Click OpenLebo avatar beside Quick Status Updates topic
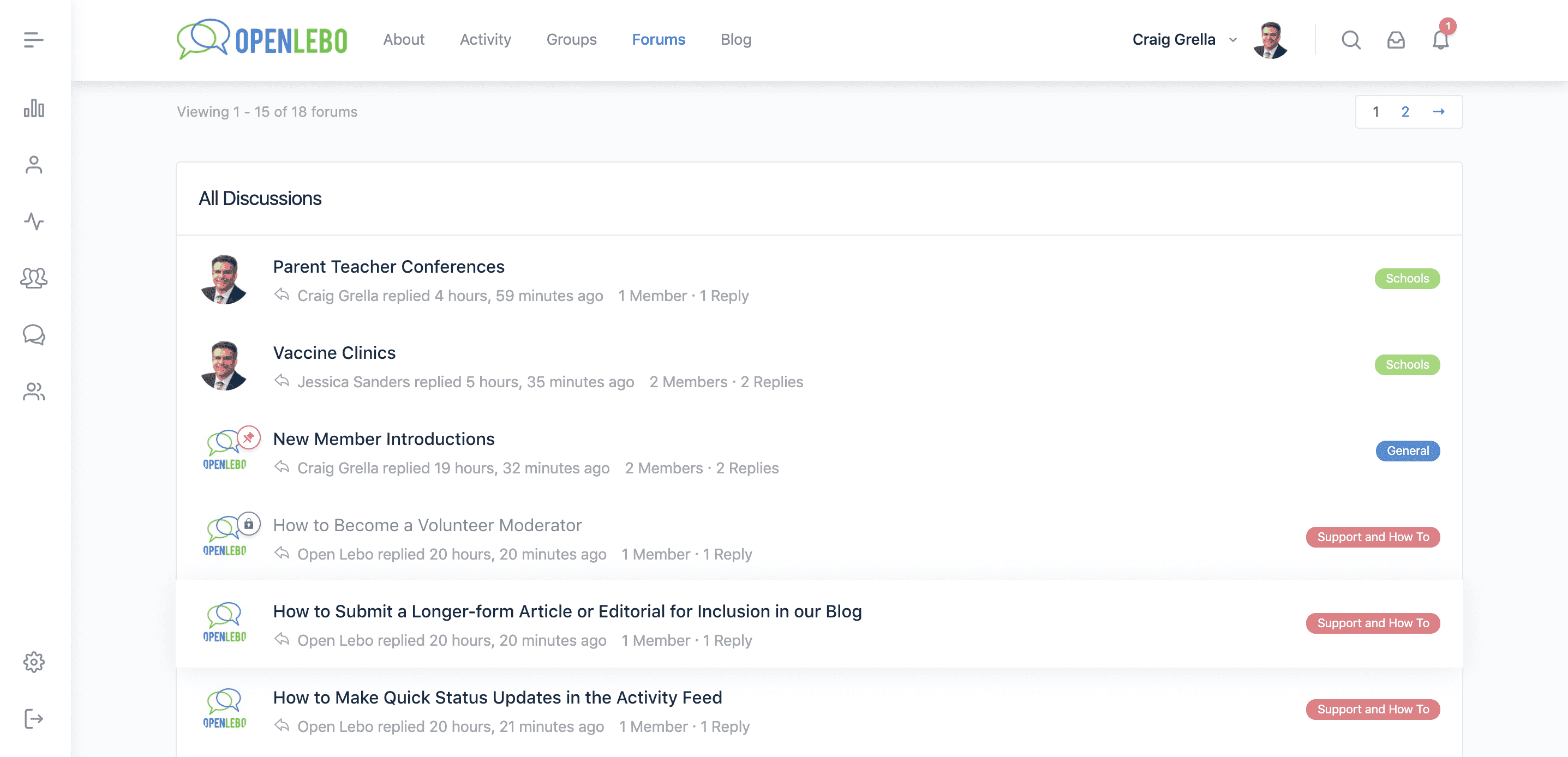This screenshot has height=757, width=1568. tap(224, 710)
